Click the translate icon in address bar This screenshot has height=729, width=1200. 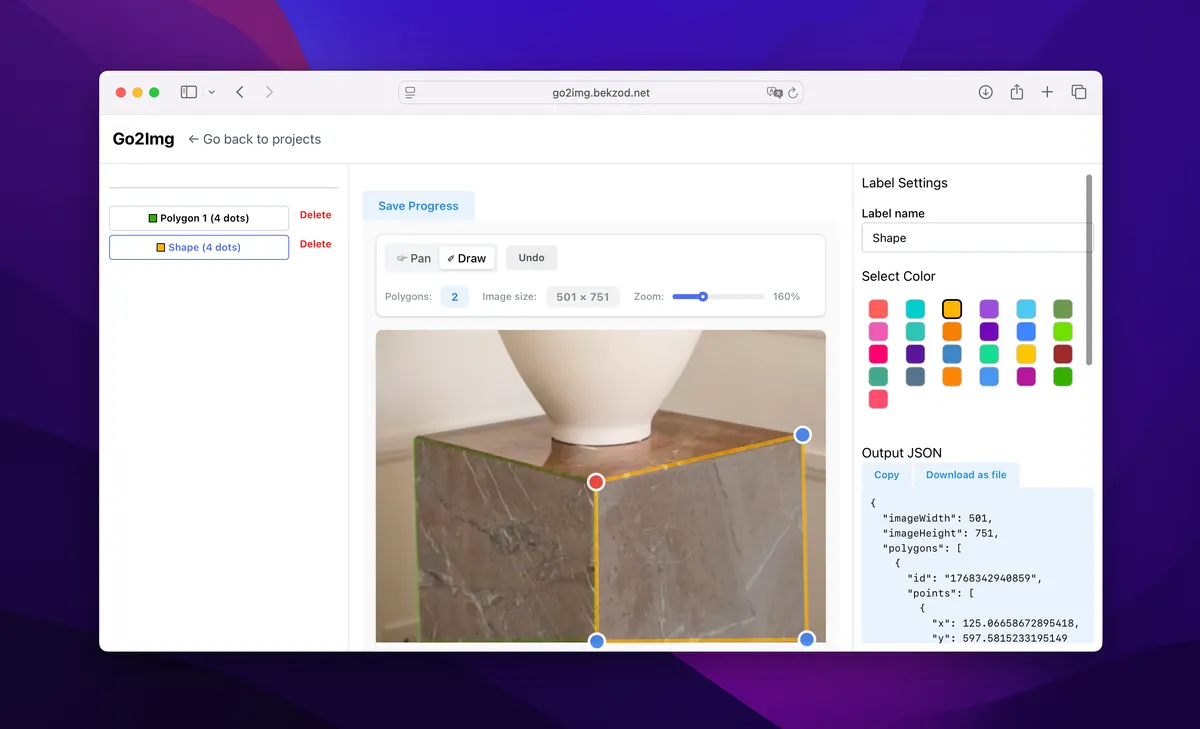(x=774, y=92)
